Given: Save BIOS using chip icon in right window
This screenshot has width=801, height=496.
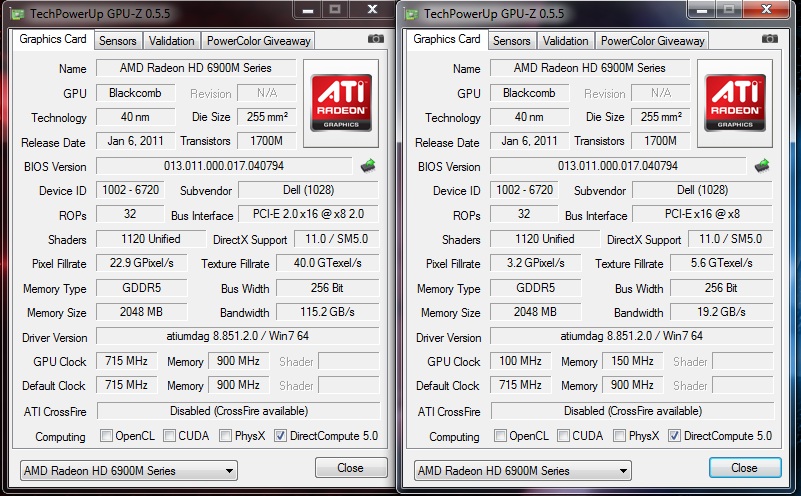Looking at the screenshot, I should 762,166.
